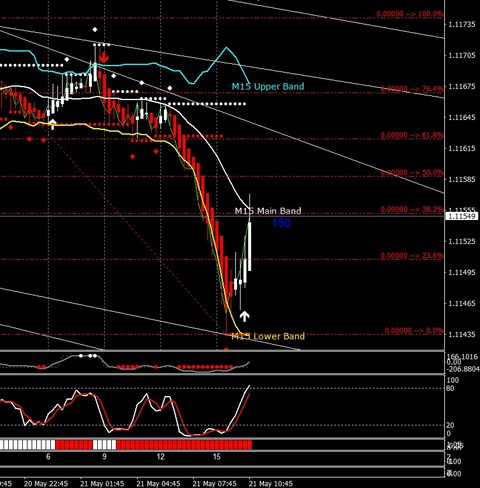
Task: Click price axis value 1.11735
Action: (x=462, y=24)
